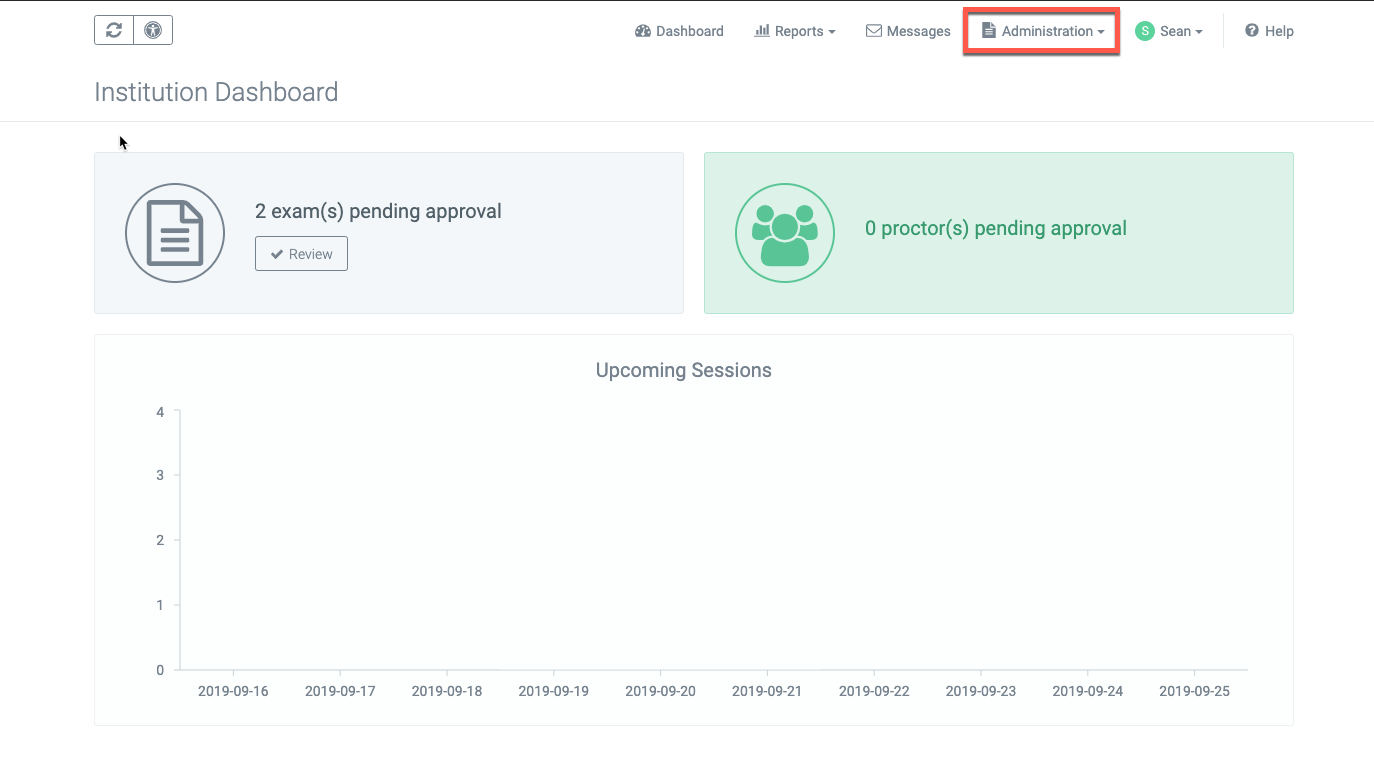Viewport: 1374px width, 780px height.
Task: Open the Reports dropdown menu
Action: (x=795, y=31)
